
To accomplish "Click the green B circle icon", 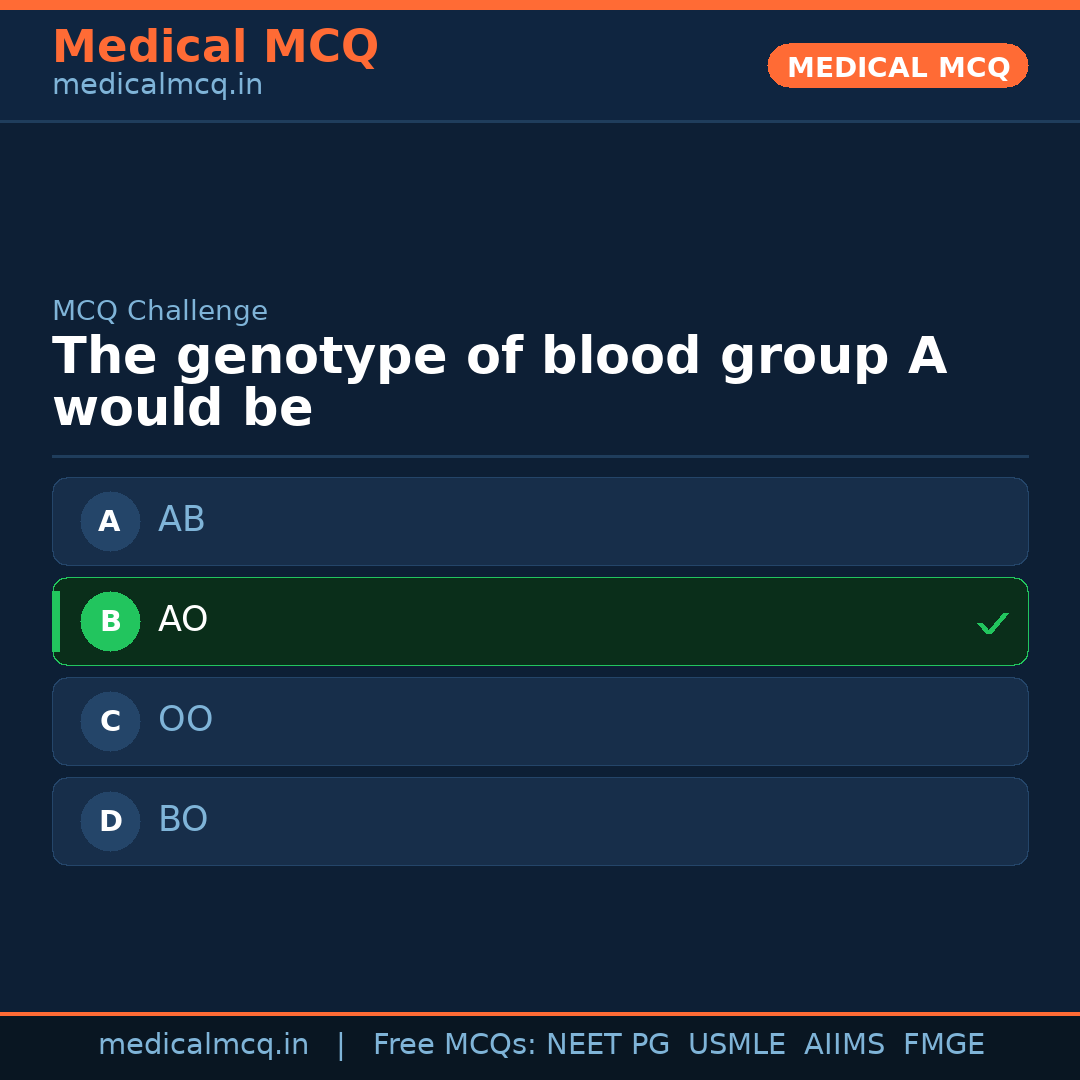I will (x=110, y=621).
